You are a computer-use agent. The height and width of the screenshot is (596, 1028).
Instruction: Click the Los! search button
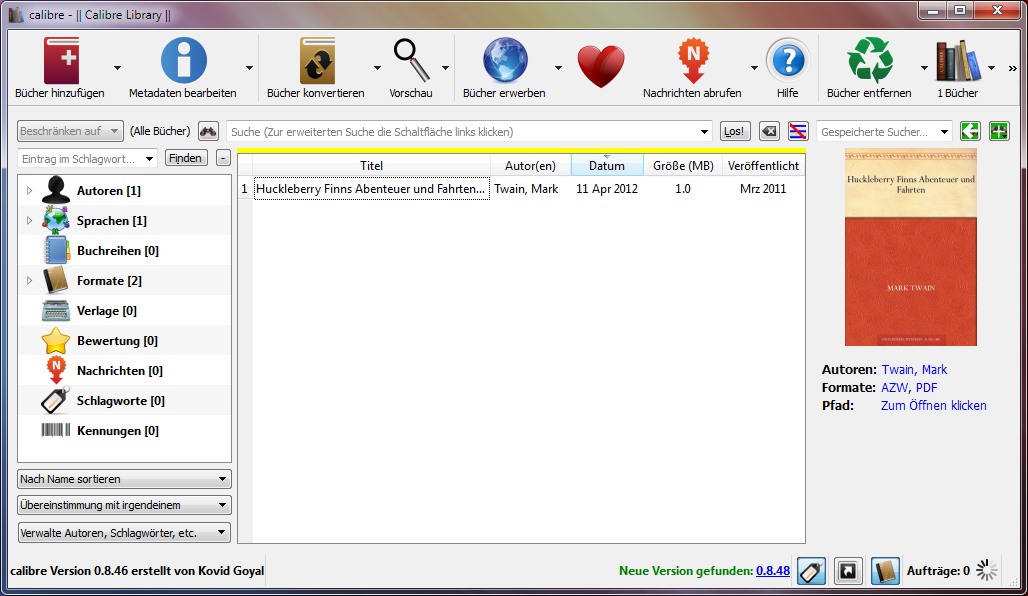734,131
